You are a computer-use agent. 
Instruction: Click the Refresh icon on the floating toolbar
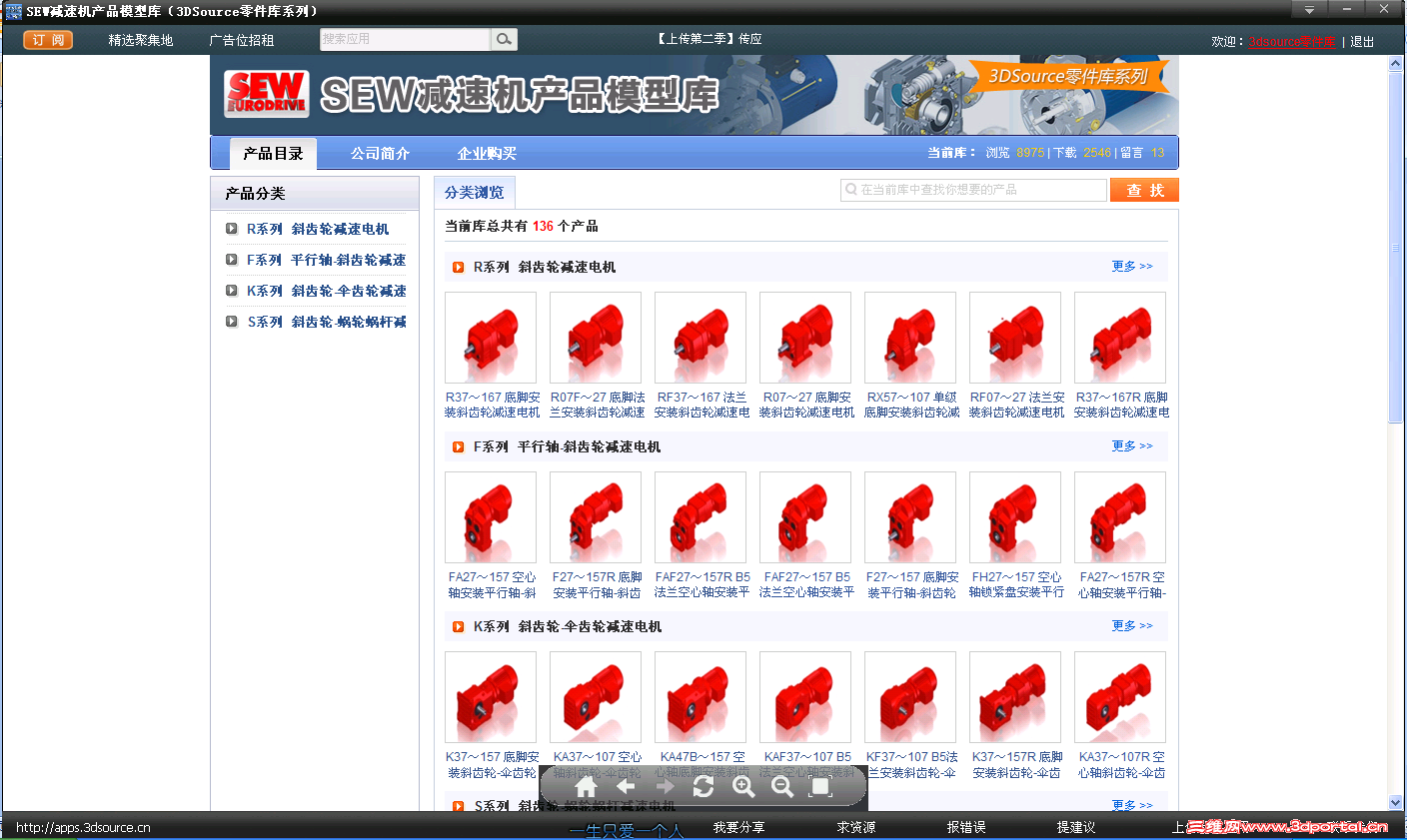coord(704,786)
